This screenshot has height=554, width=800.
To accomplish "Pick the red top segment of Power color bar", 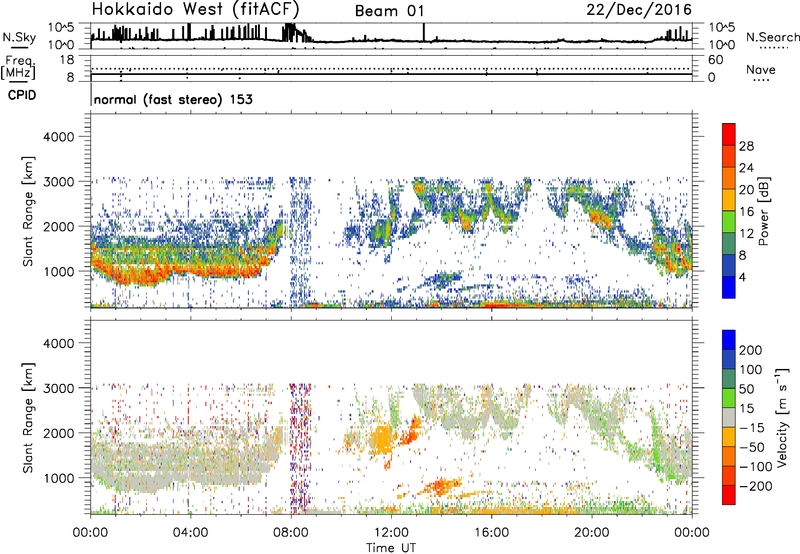I will click(x=729, y=135).
